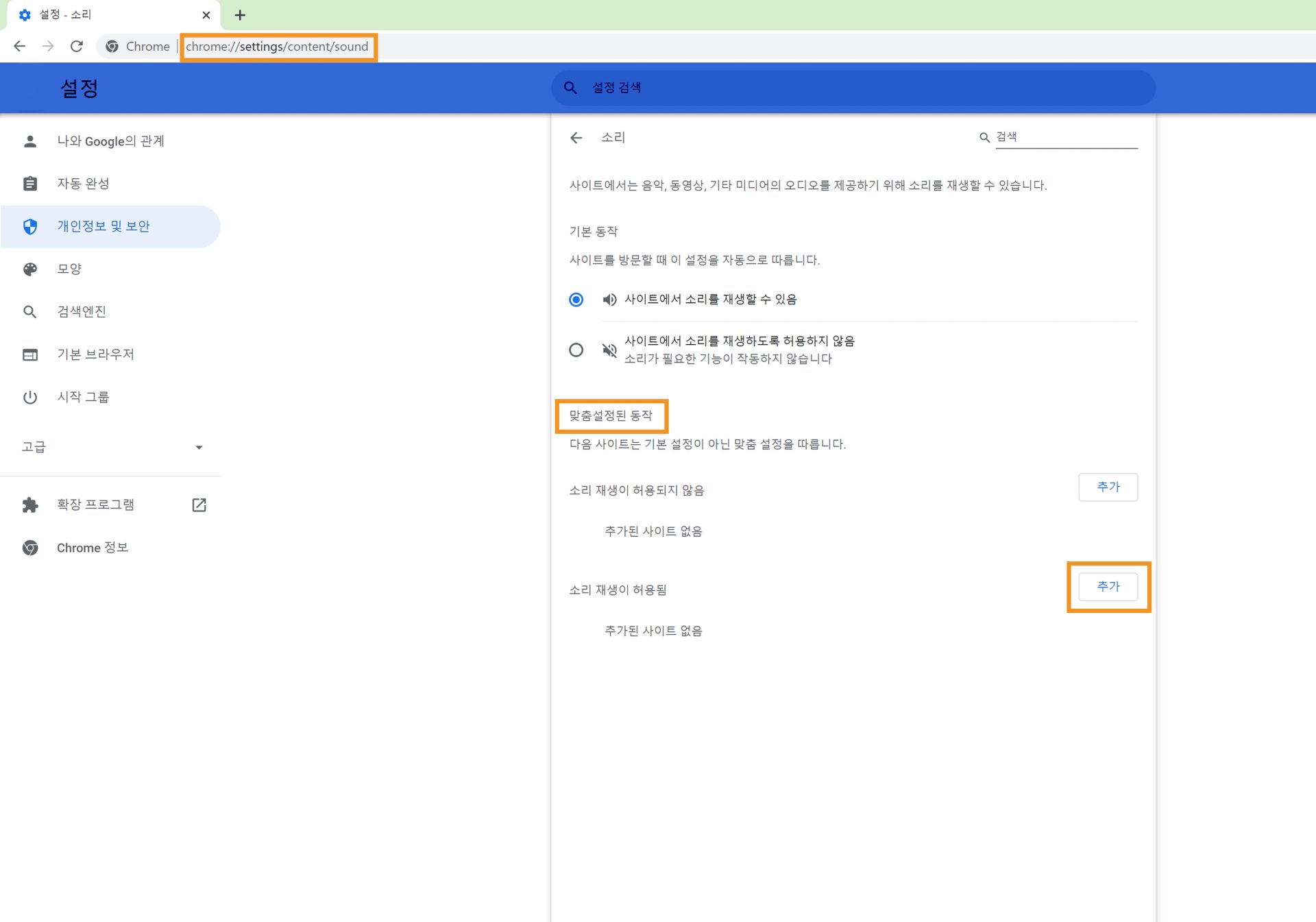Click 추가 next to 소리 재생이 허용되지 않음

point(1108,487)
